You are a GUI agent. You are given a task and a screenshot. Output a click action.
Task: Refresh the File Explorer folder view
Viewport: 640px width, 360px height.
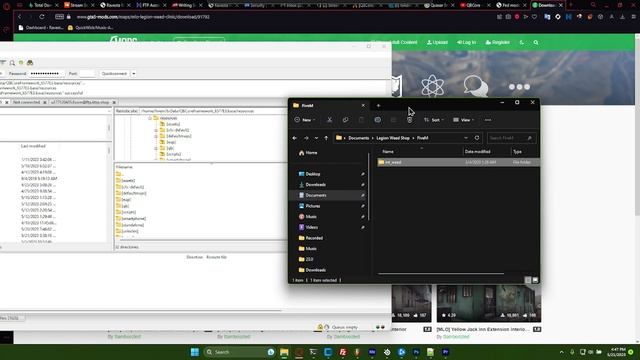pos(477,138)
